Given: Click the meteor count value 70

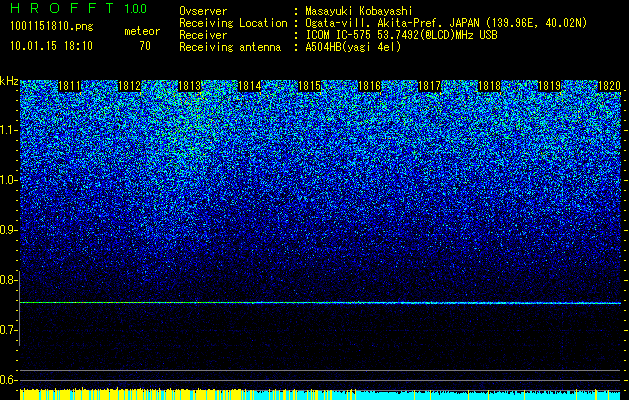Looking at the screenshot, I should point(145,46).
